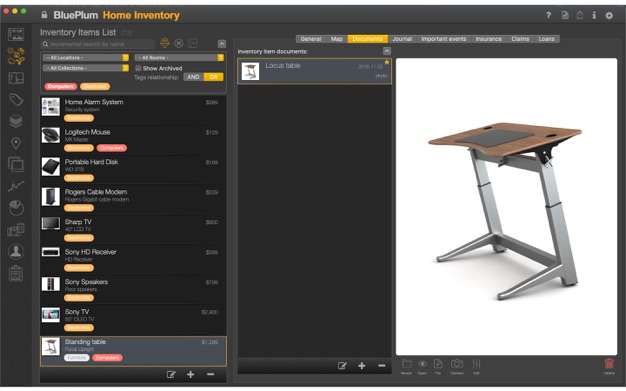Select the Home Alarm System item
Screen dimensions: 626x391
click(x=133, y=109)
